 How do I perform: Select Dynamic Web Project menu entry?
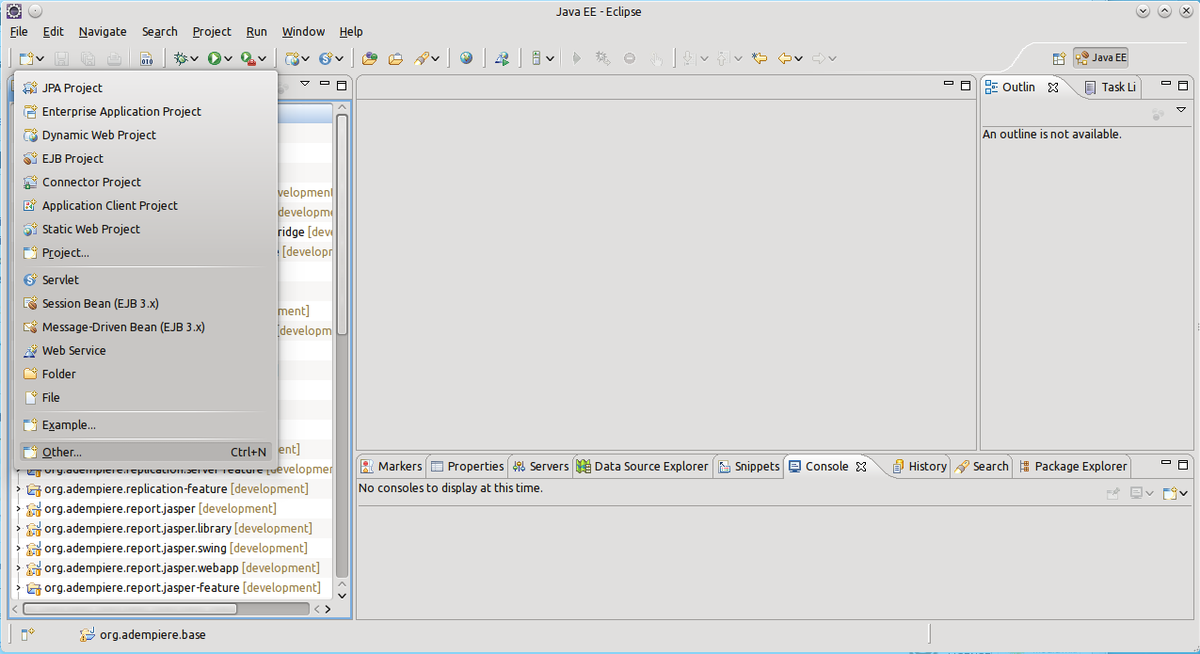[x=99, y=135]
